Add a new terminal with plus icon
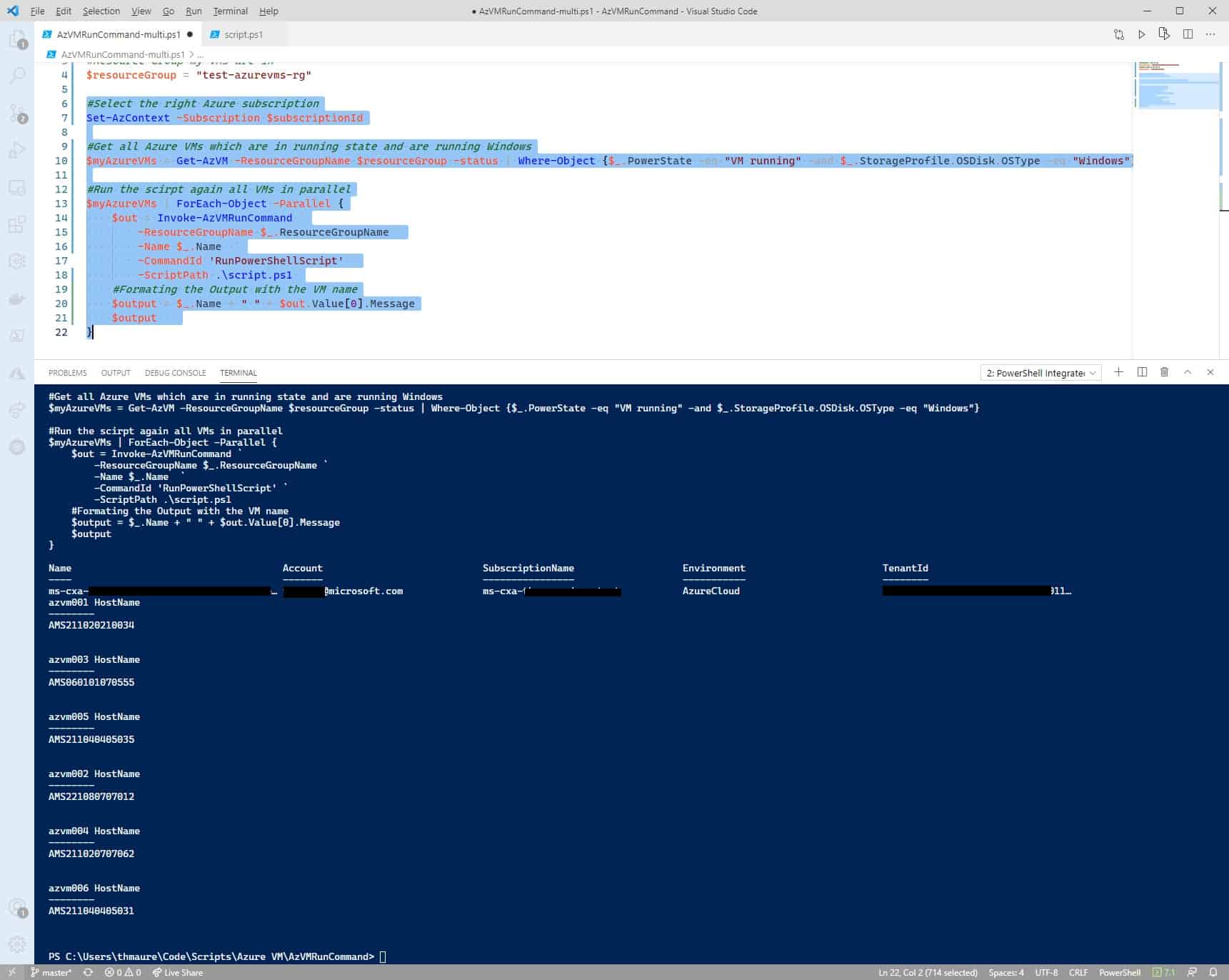Image resolution: width=1229 pixels, height=980 pixels. (x=1118, y=372)
